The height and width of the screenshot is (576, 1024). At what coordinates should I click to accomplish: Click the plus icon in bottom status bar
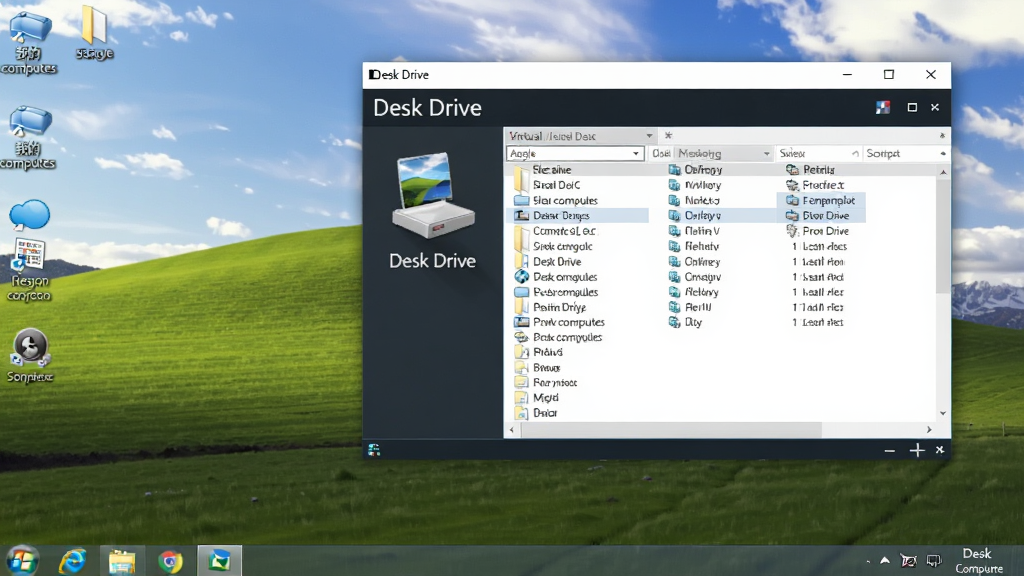tap(917, 450)
